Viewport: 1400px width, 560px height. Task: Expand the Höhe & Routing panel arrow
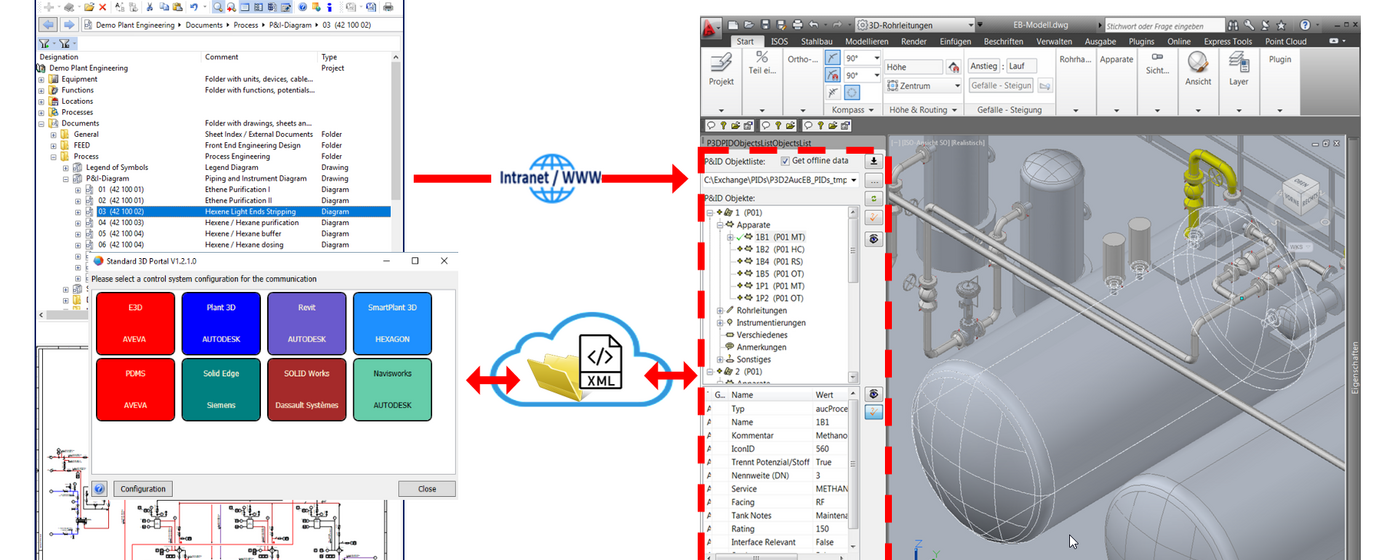click(954, 110)
